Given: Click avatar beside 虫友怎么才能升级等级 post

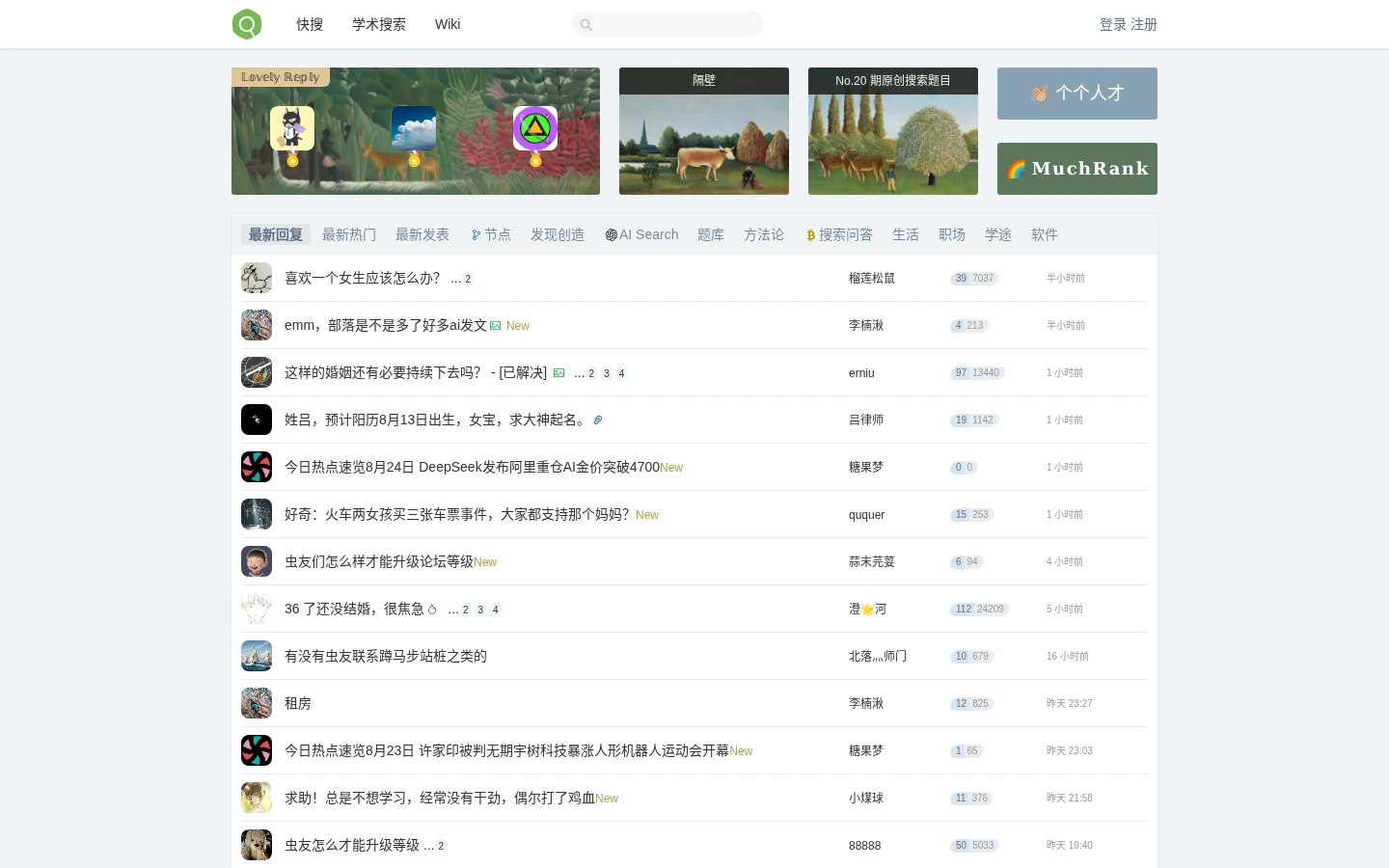Looking at the screenshot, I should (x=257, y=845).
